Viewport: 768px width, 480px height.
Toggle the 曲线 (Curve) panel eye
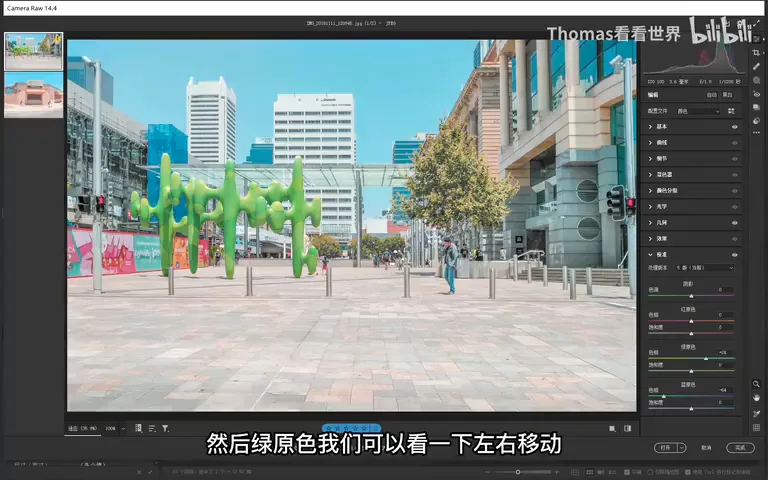(x=735, y=143)
